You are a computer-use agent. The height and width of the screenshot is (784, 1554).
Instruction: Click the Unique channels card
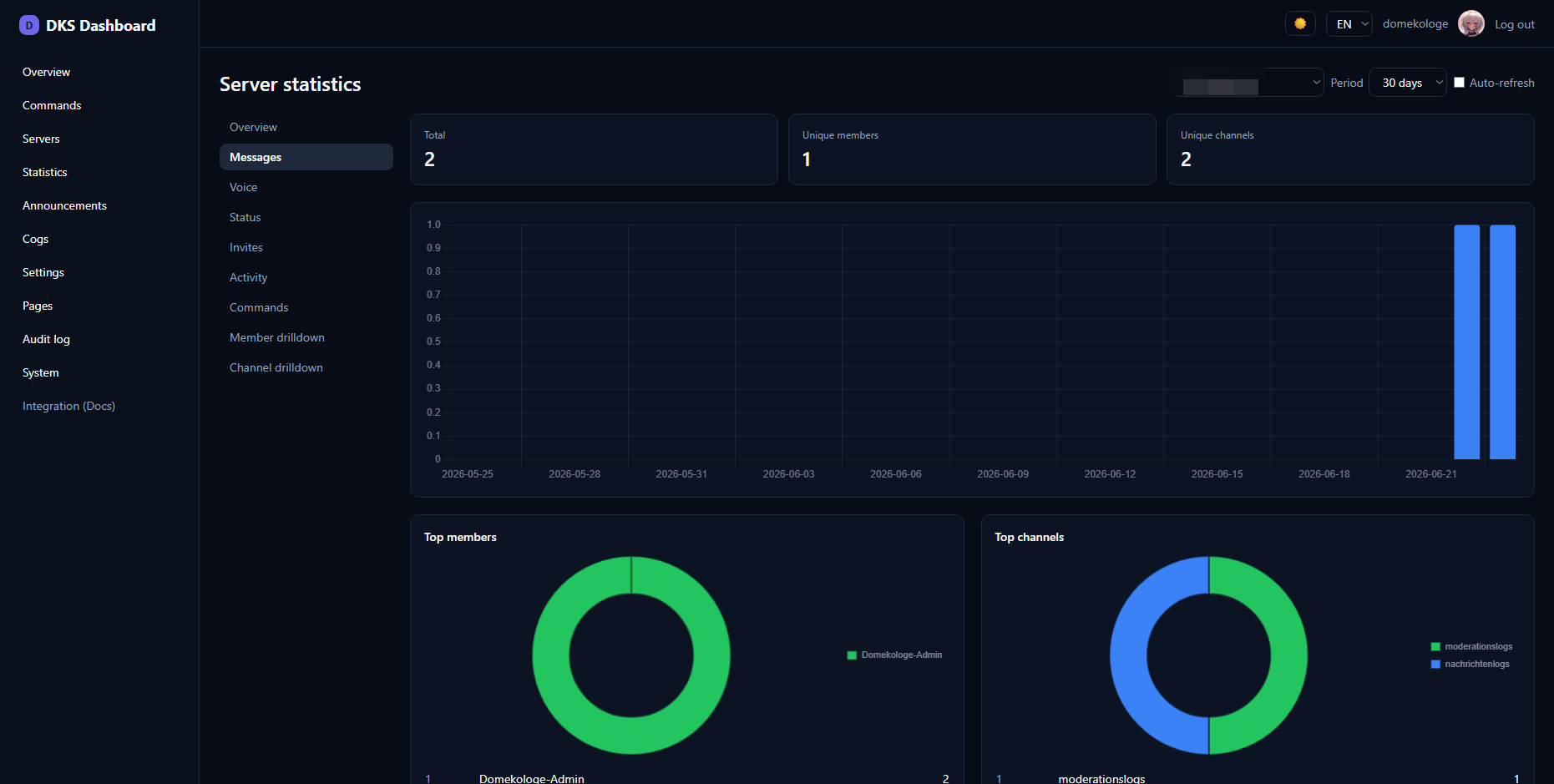1350,149
